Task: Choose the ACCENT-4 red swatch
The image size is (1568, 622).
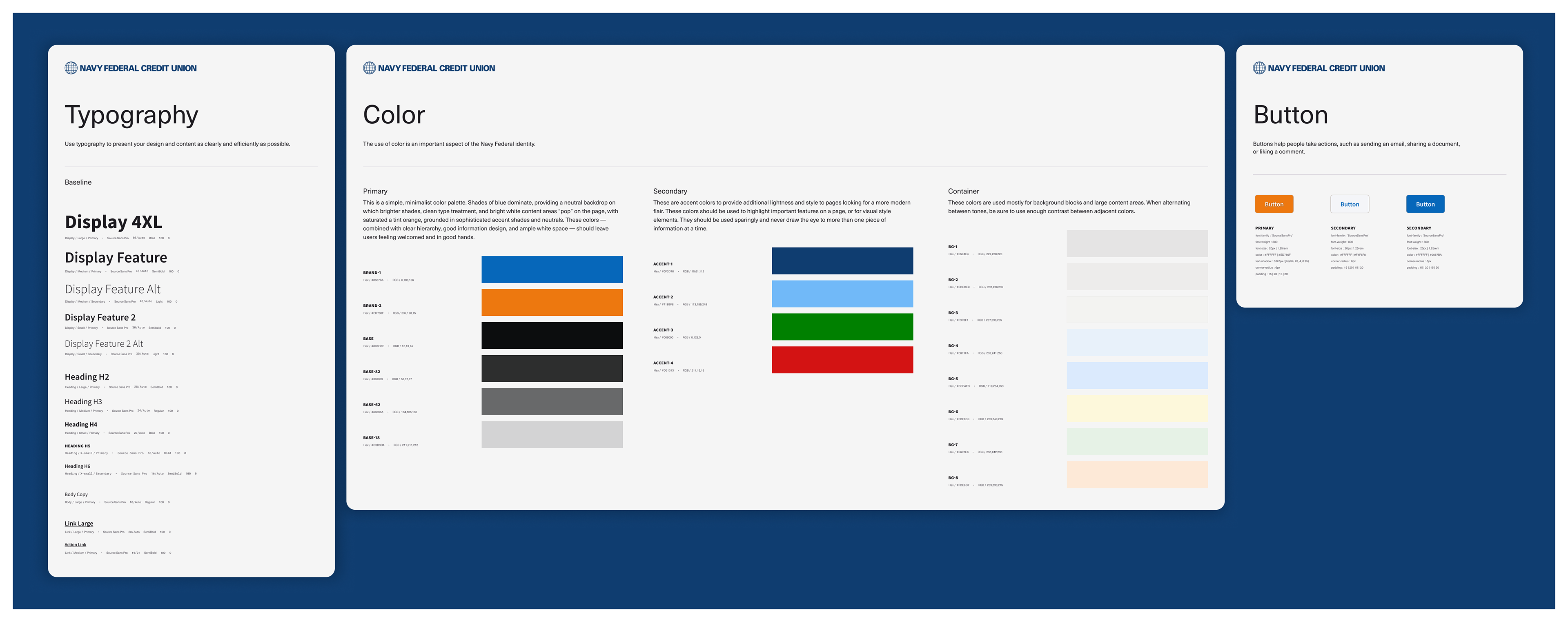Action: tap(842, 360)
